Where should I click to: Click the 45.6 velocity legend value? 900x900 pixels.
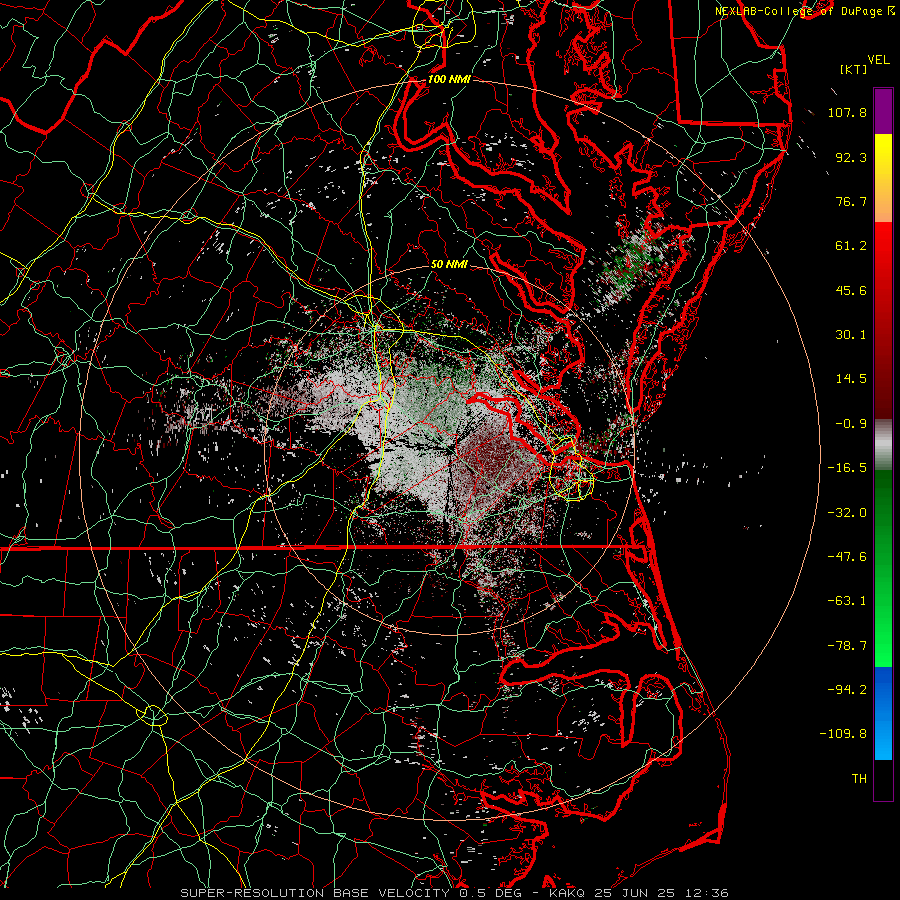(x=851, y=290)
